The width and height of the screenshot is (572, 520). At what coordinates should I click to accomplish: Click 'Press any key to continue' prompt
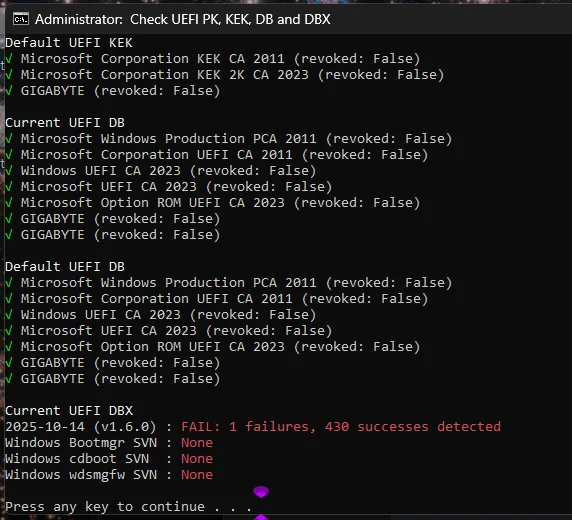click(128, 507)
